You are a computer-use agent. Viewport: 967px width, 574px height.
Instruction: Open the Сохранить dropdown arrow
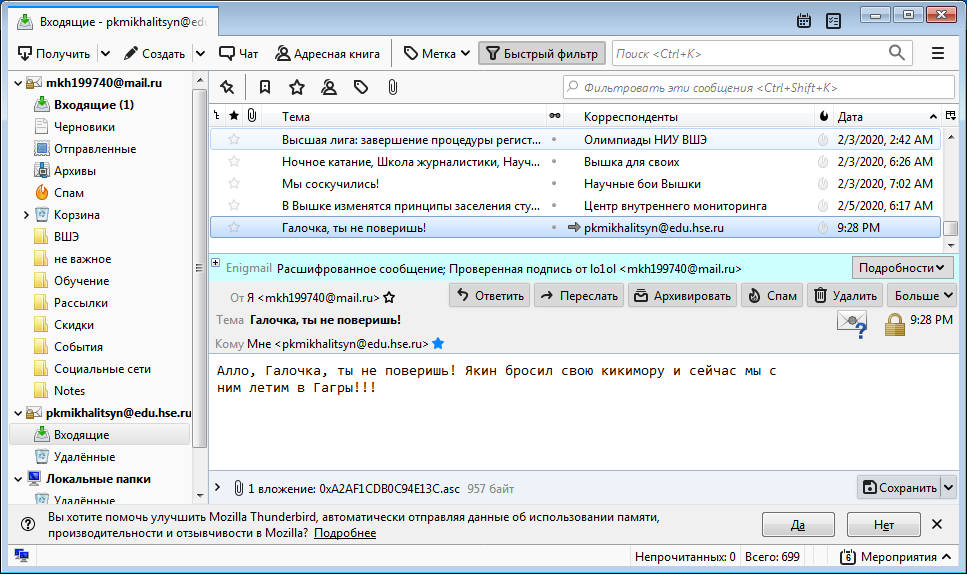pos(948,488)
